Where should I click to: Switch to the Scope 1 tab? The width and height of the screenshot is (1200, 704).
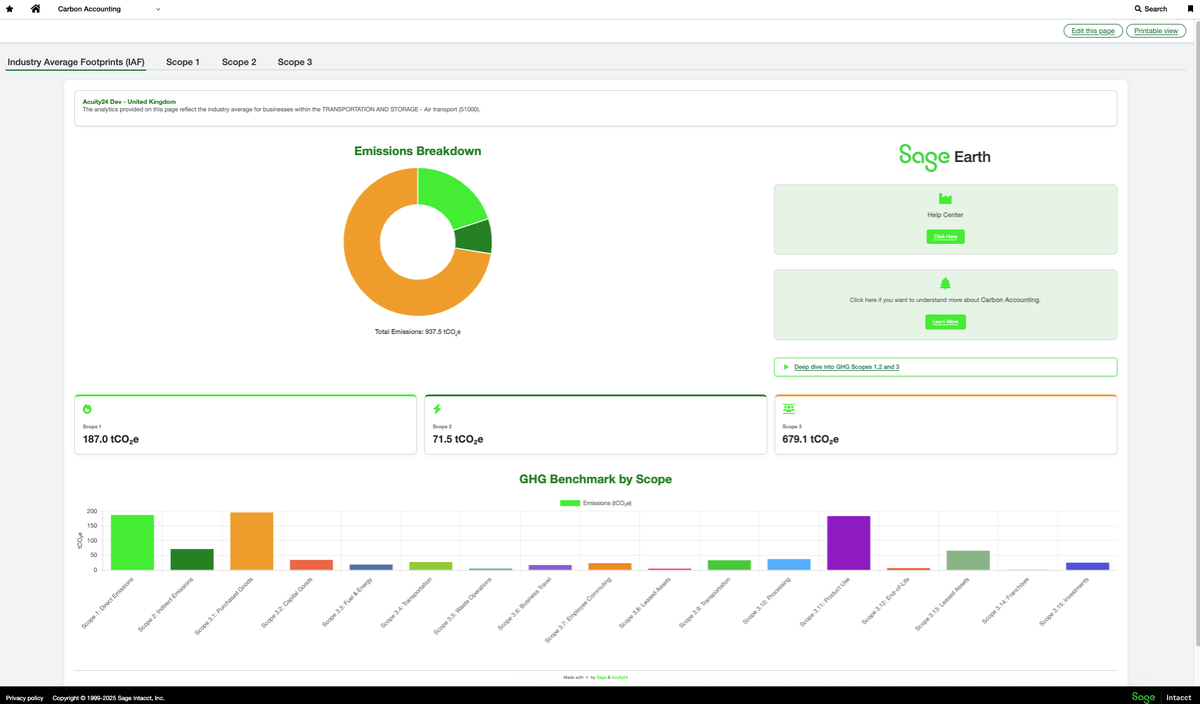pos(183,61)
